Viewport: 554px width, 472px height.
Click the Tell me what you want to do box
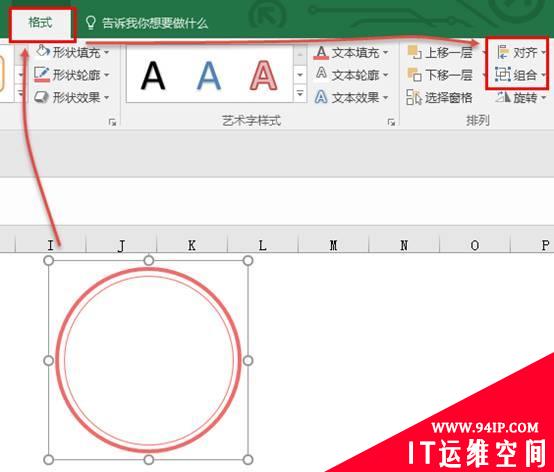click(x=147, y=23)
